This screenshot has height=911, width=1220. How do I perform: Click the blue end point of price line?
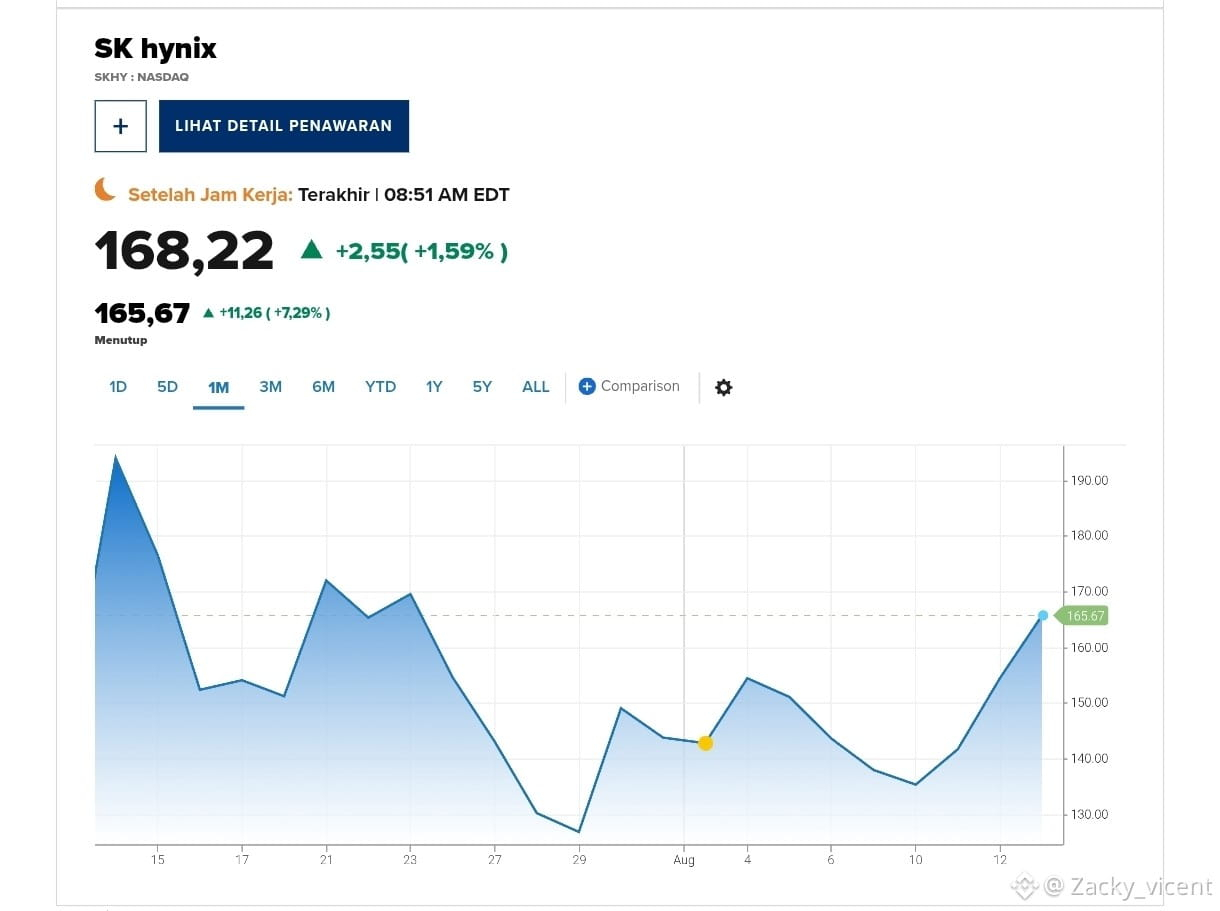(x=1043, y=616)
